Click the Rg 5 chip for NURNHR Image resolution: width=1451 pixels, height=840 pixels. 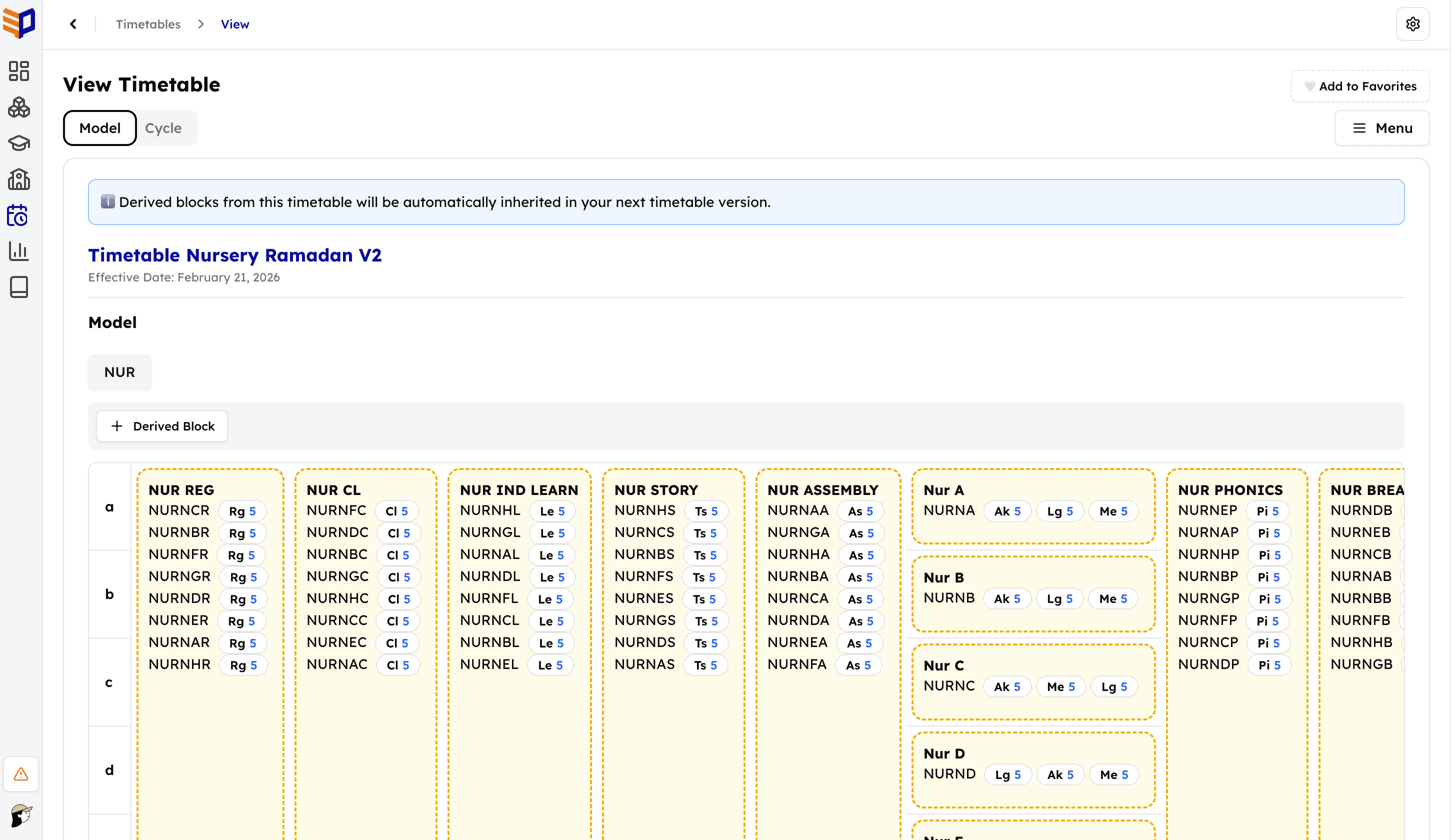pos(243,665)
